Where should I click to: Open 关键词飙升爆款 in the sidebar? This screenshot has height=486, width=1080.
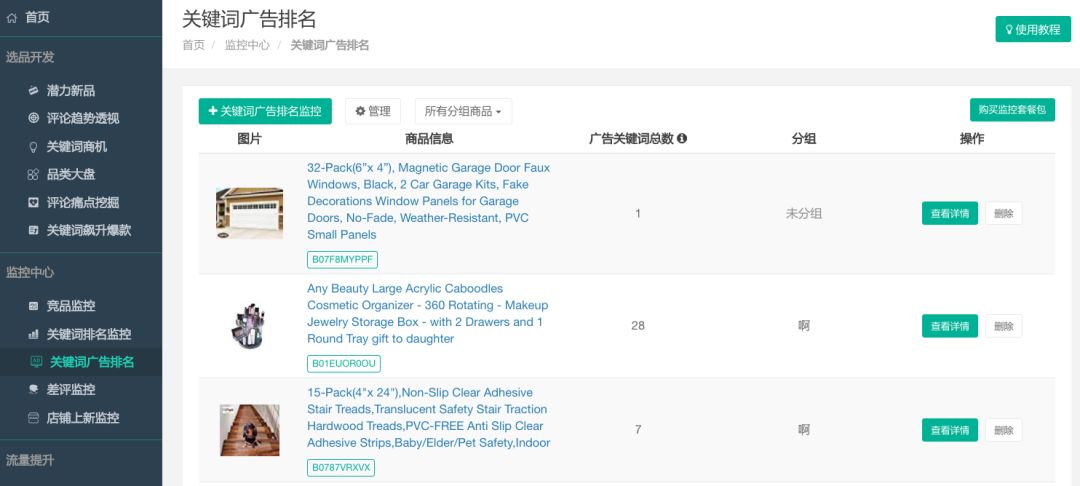coord(88,231)
